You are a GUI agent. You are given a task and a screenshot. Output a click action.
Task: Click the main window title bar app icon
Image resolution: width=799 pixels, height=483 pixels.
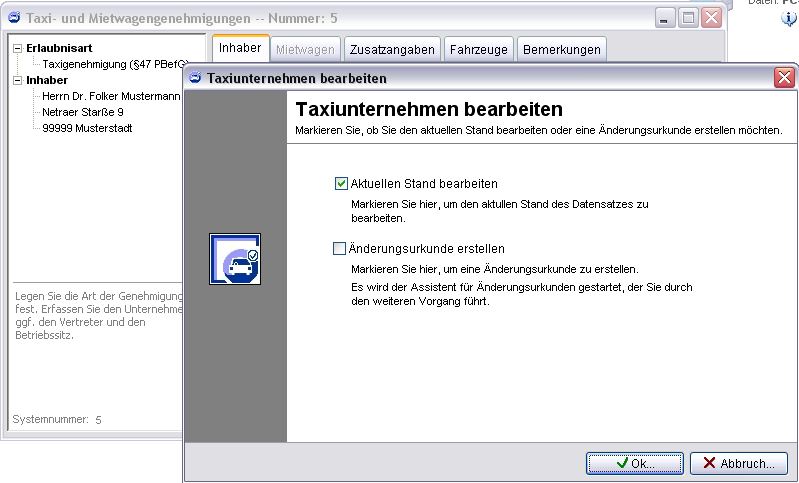pyautogui.click(x=15, y=17)
